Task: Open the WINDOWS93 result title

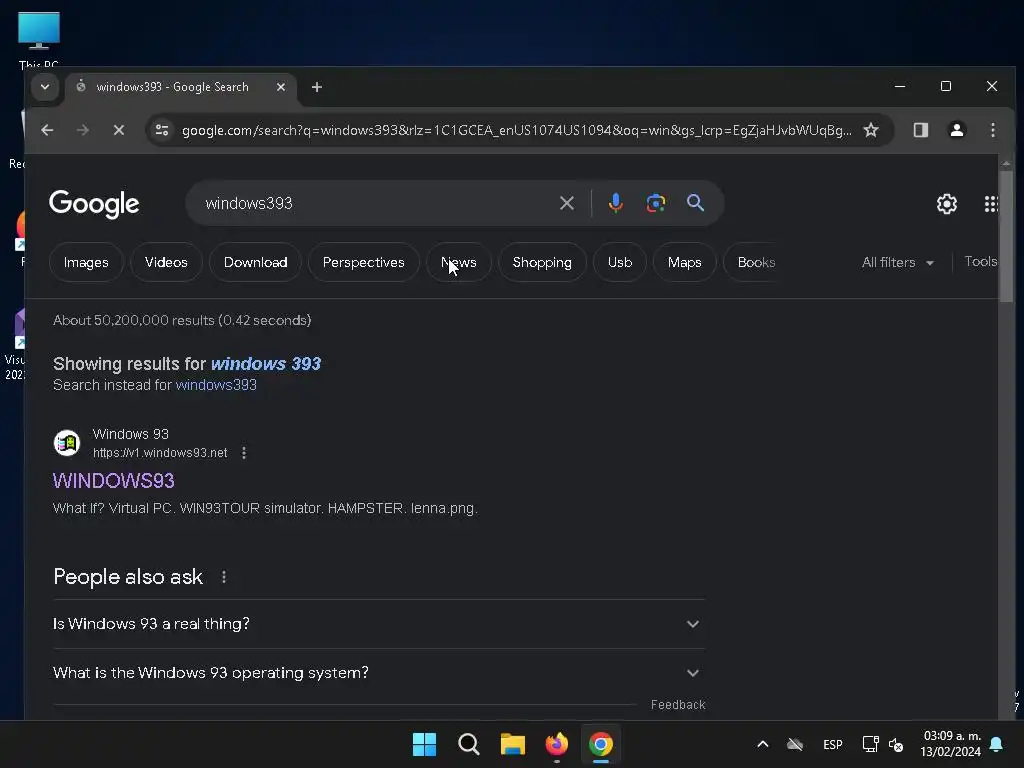Action: (114, 481)
